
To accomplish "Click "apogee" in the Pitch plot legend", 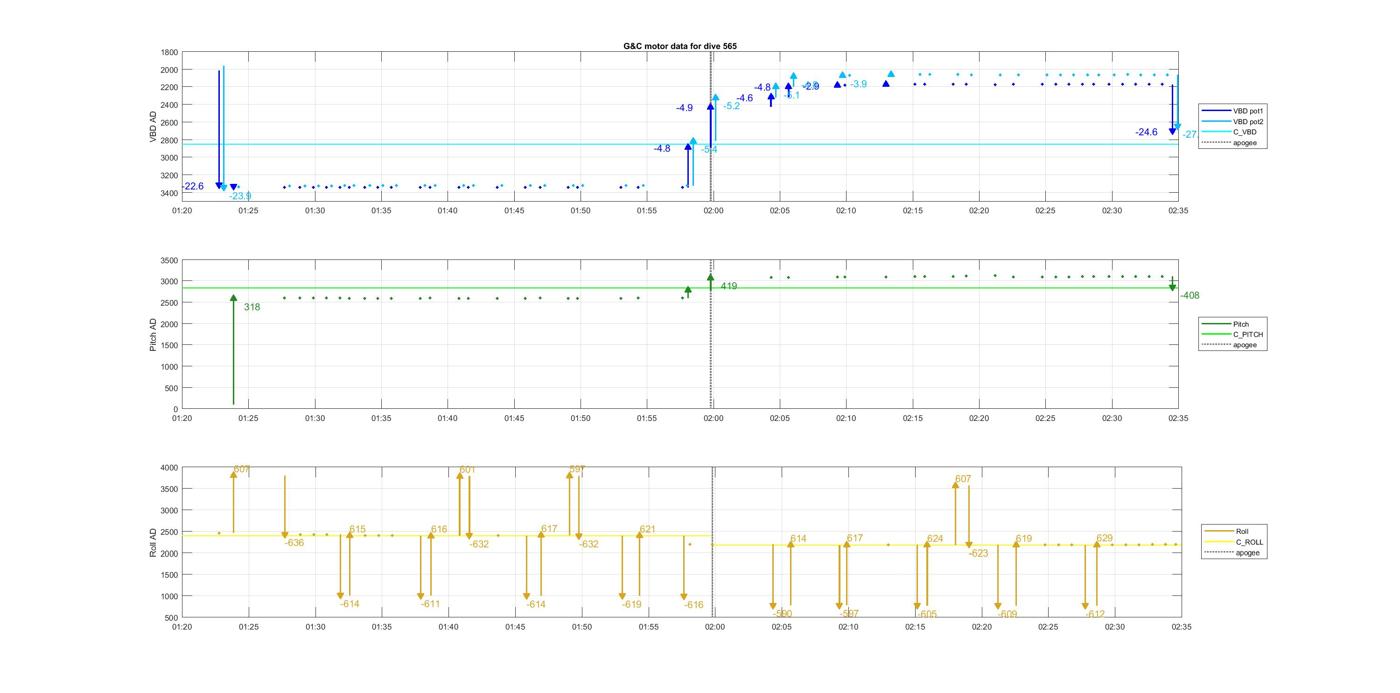I will tap(1233, 344).
